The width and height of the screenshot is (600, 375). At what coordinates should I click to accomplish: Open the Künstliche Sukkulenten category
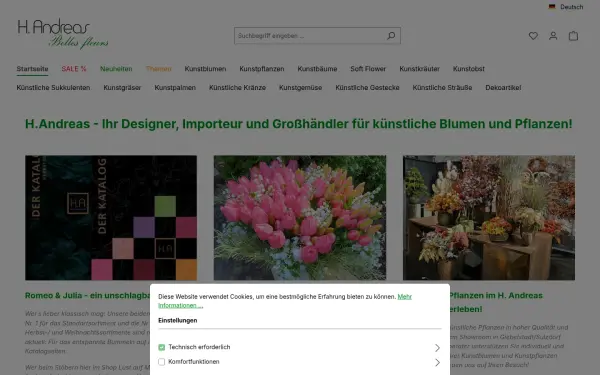(x=53, y=88)
